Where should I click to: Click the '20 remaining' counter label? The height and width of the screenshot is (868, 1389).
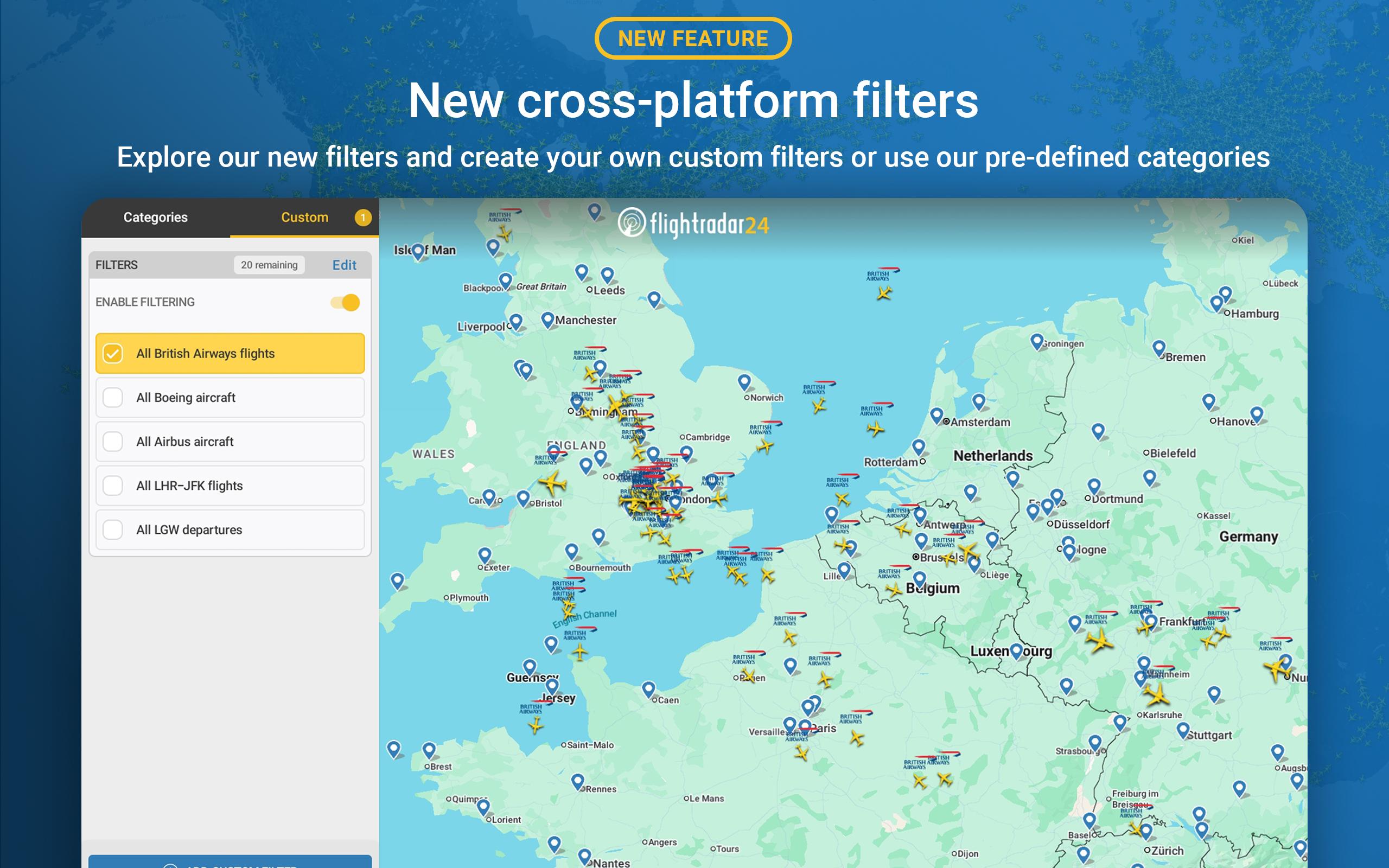coord(269,265)
